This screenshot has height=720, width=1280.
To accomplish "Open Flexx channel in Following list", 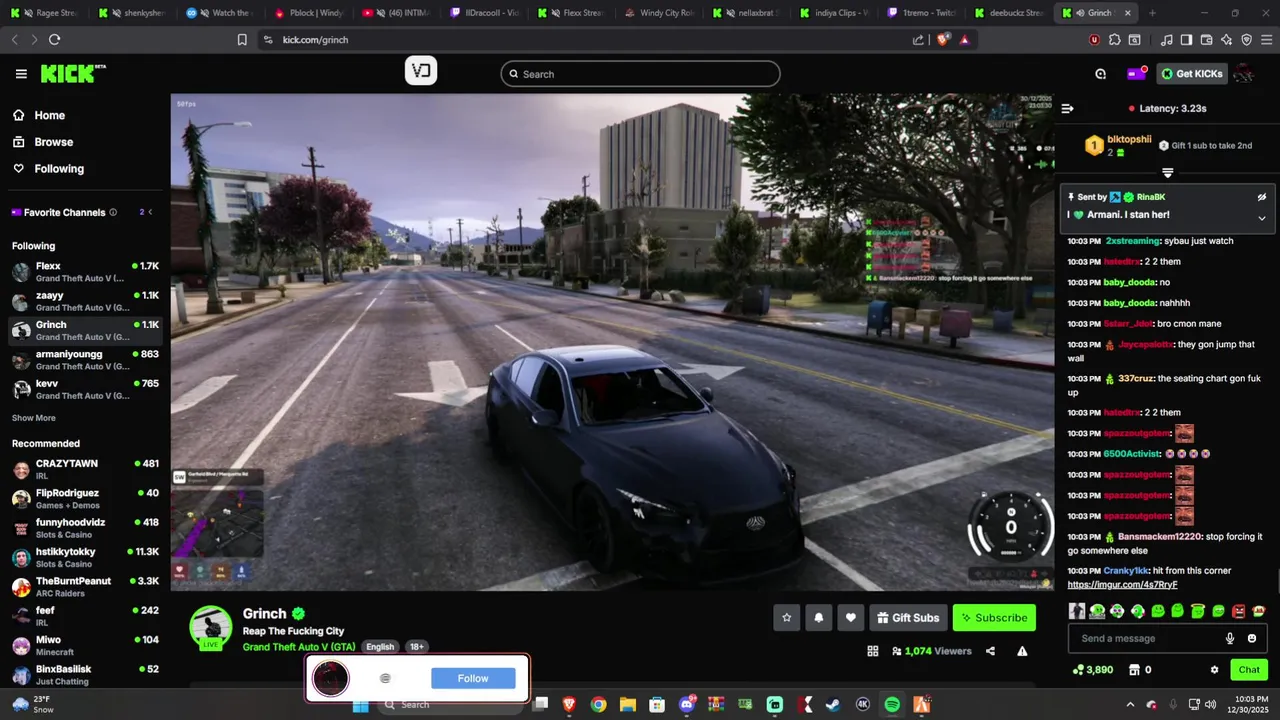I will 85,272.
